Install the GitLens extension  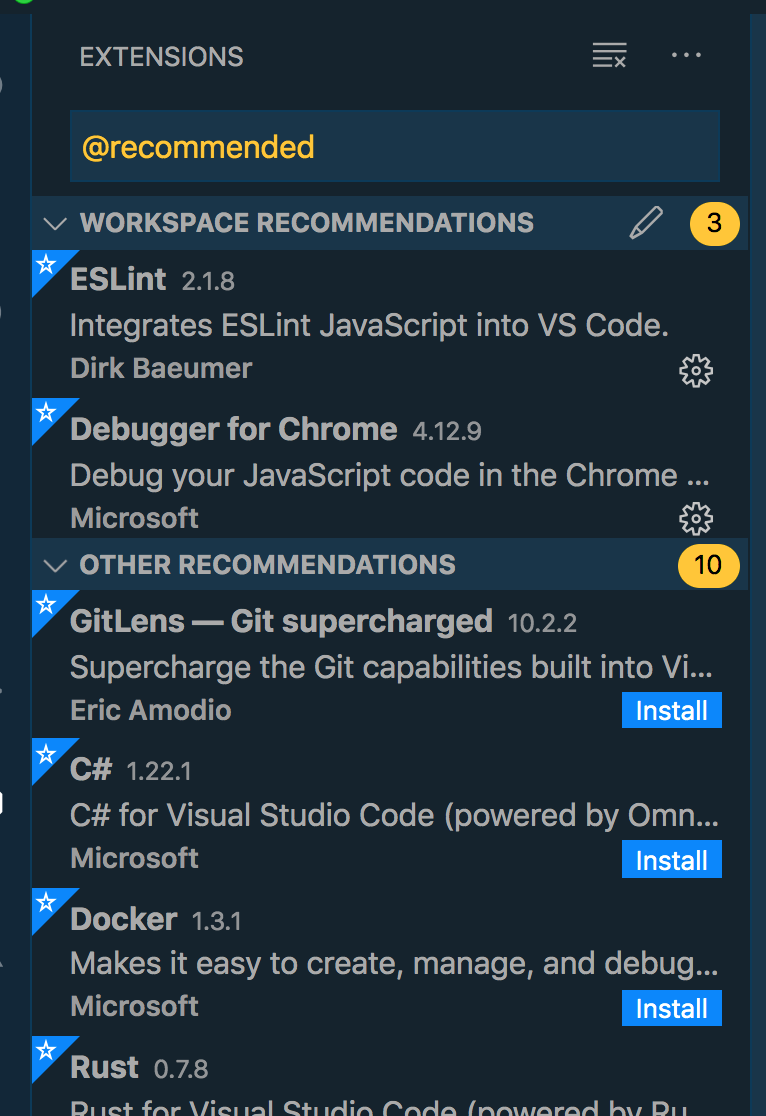(671, 710)
